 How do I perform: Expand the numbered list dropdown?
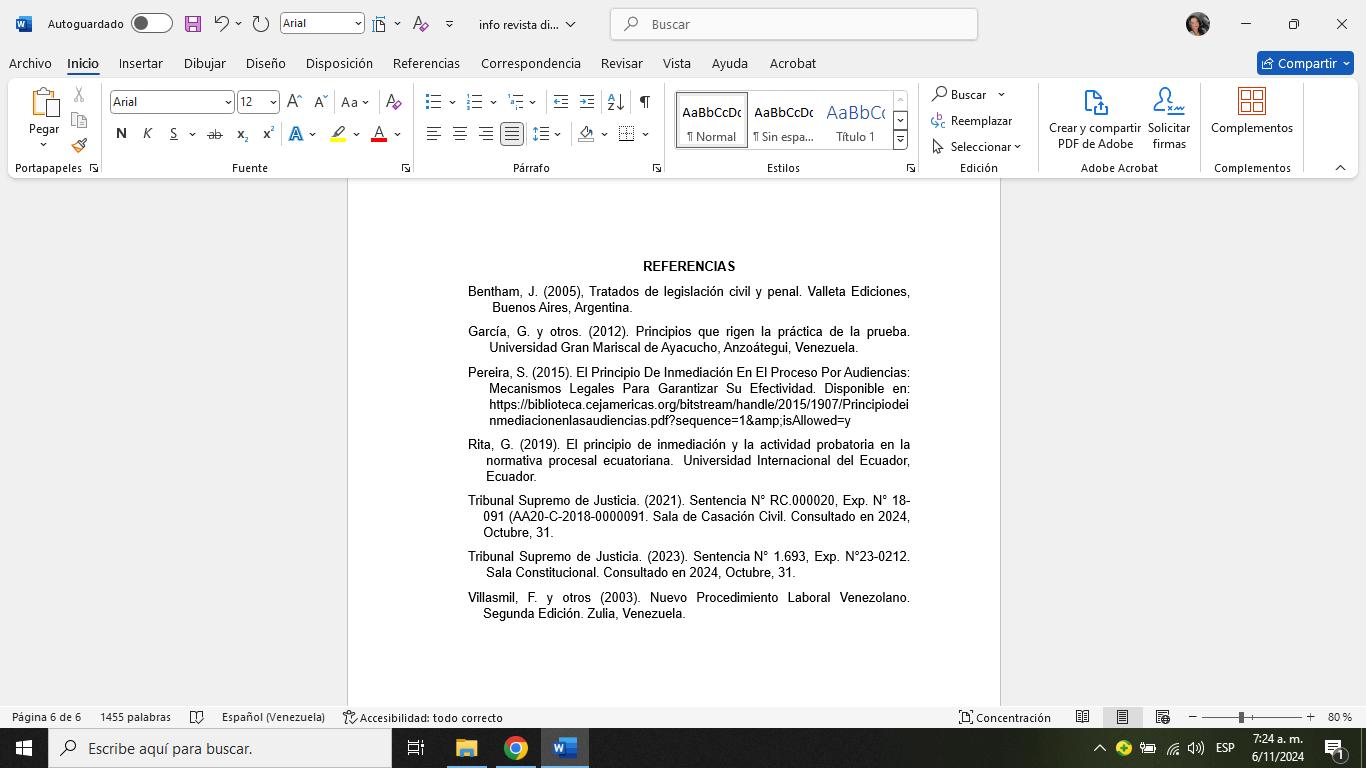pyautogui.click(x=493, y=102)
